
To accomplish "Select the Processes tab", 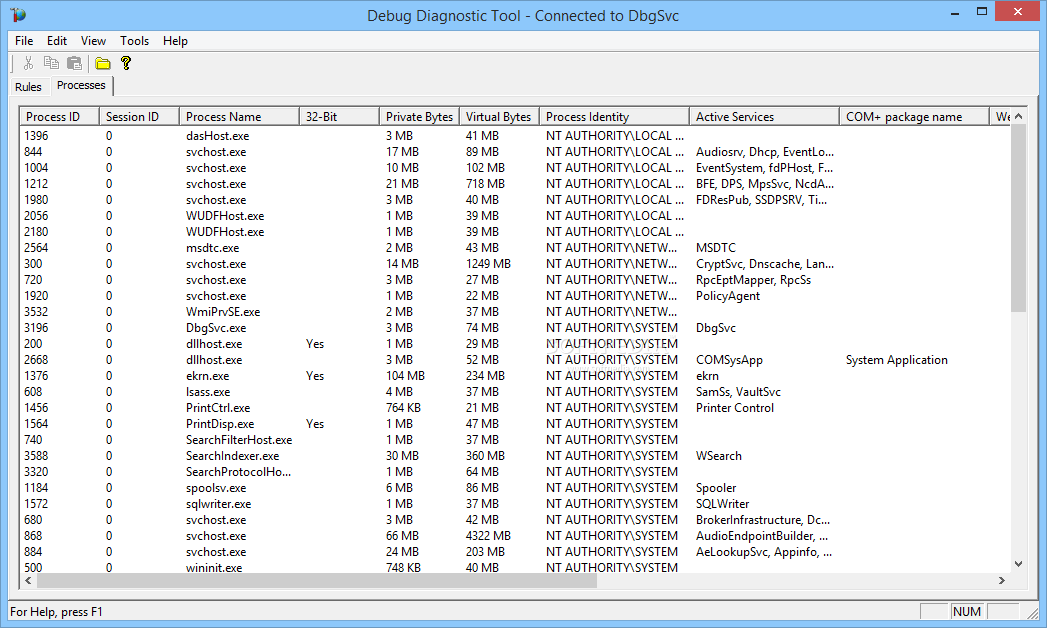I will [x=81, y=85].
